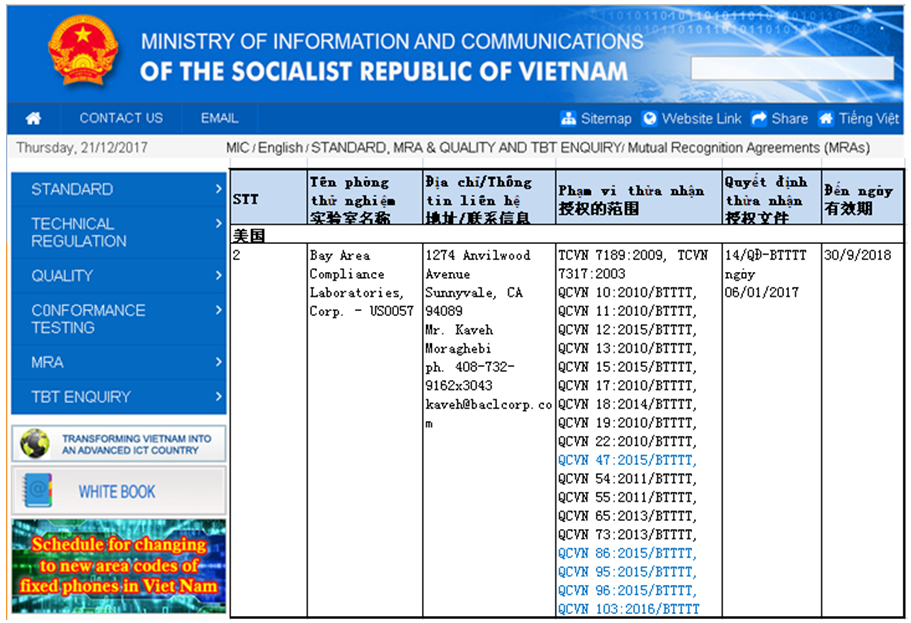Switch language to Tiếng Việt
The image size is (911, 623).
click(x=869, y=119)
